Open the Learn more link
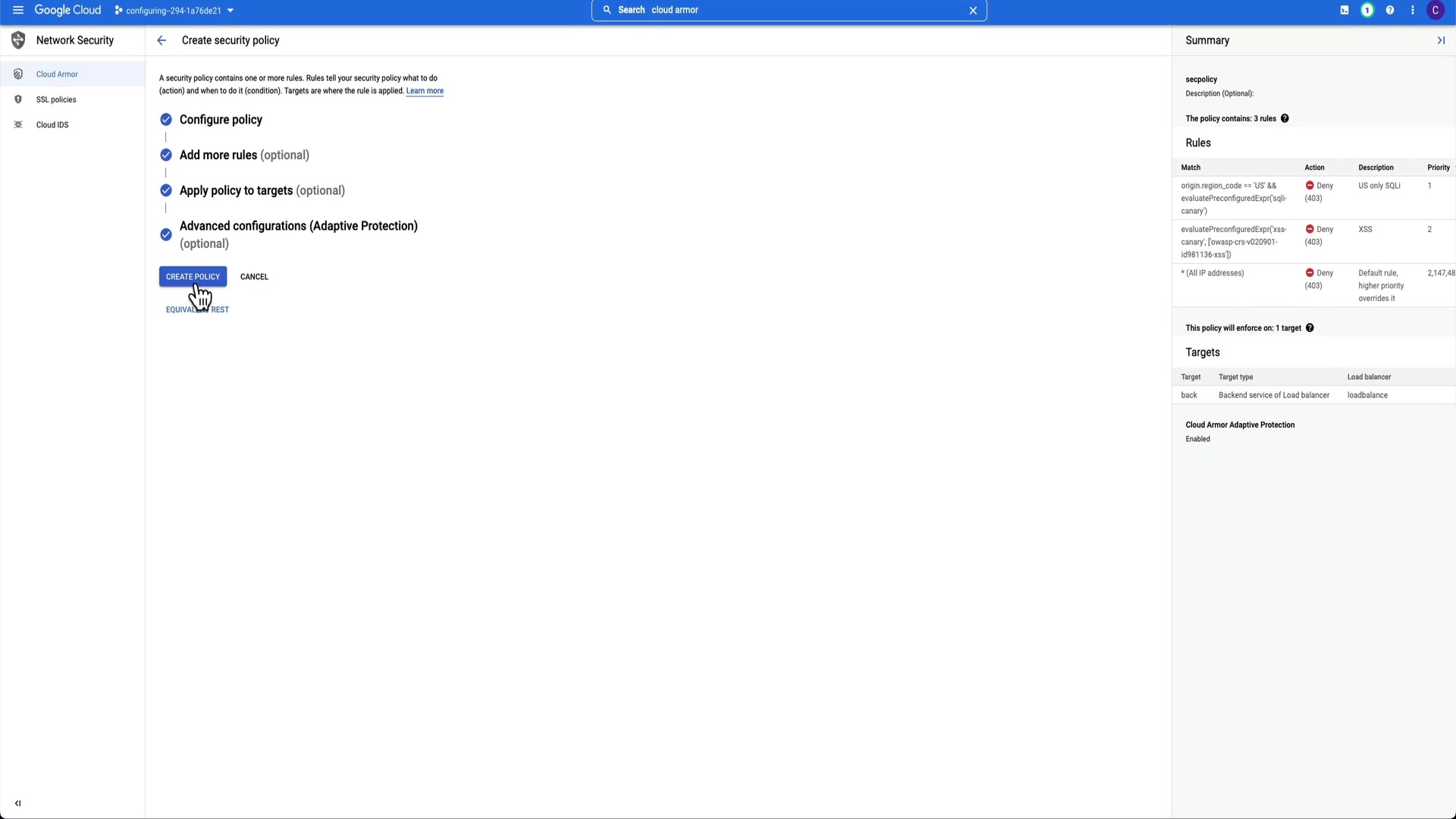 click(425, 91)
